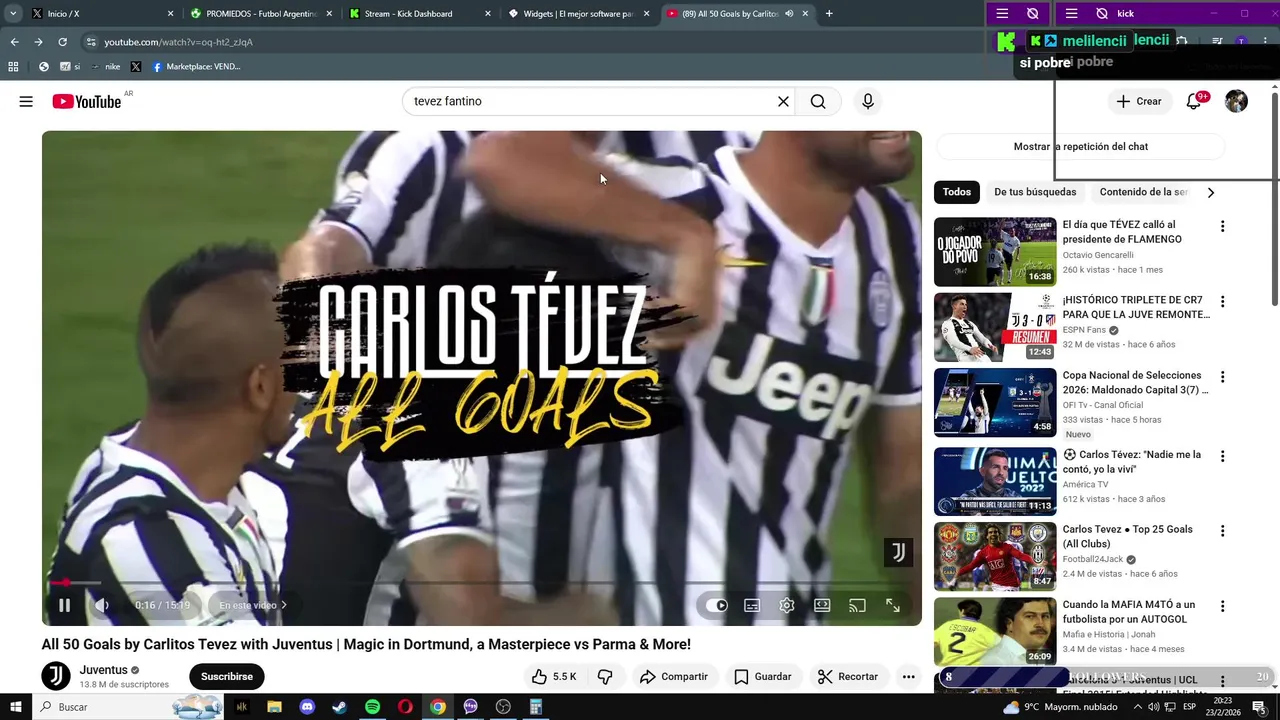The image size is (1280, 720).
Task: Open the YouTube hamburger guide menu
Action: tap(26, 101)
